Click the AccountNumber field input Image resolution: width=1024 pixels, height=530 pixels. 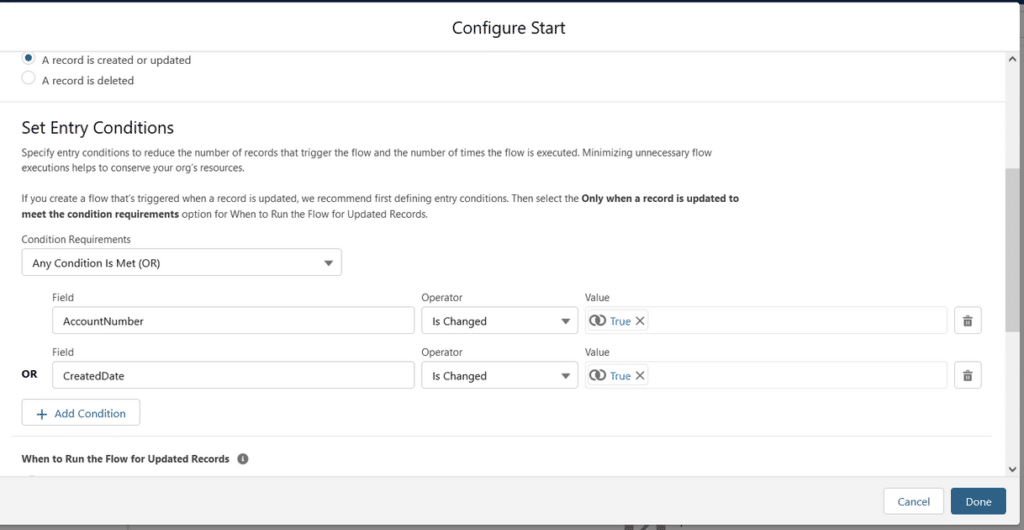(x=233, y=320)
